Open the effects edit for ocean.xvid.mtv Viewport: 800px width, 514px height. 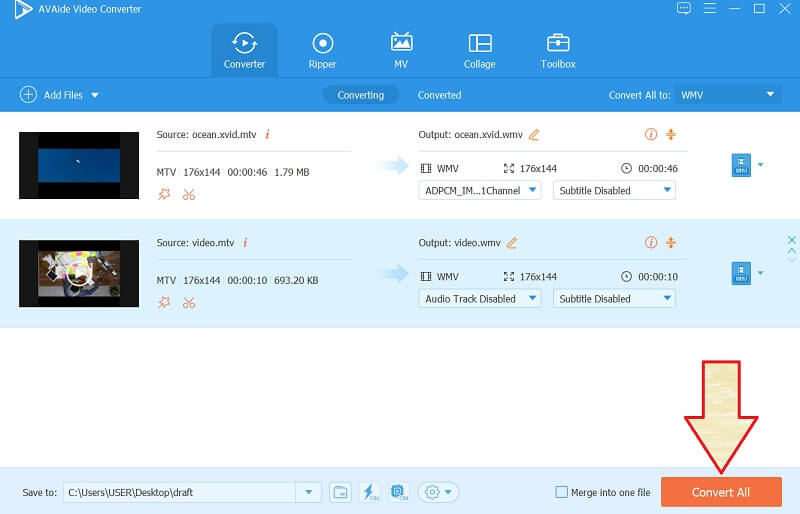click(164, 194)
